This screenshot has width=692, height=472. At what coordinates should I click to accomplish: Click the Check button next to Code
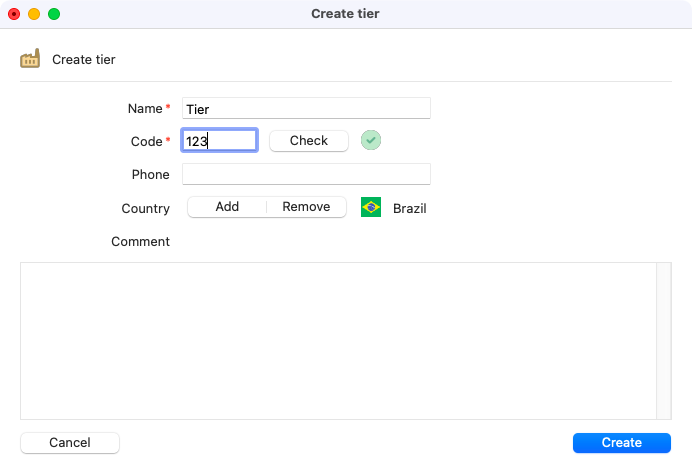[309, 141]
